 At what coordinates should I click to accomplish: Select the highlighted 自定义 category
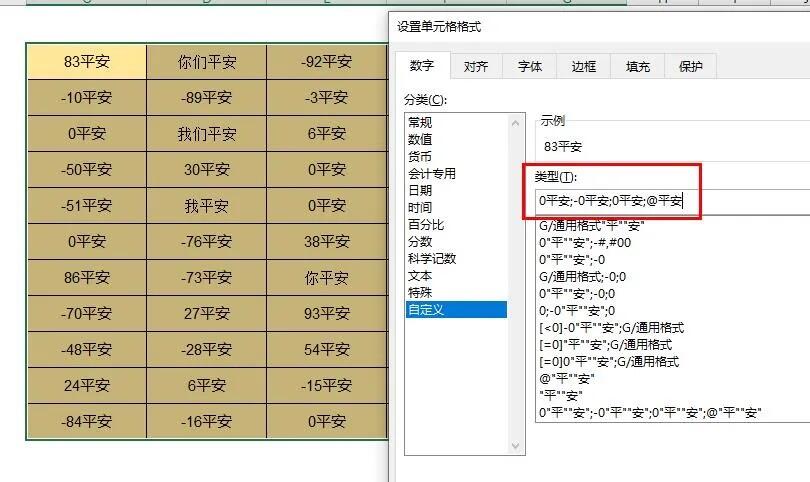click(456, 309)
